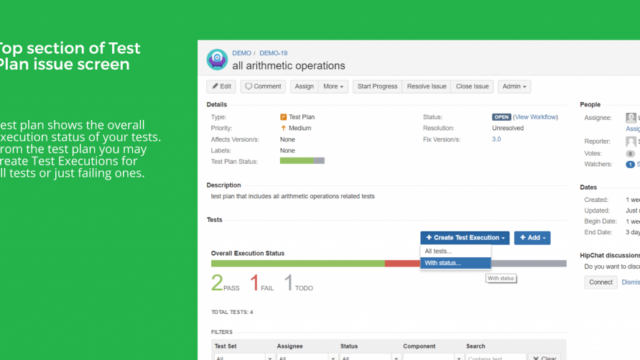The width and height of the screenshot is (640, 360).
Task: Select the 'With status...' menu option
Action: (x=456, y=263)
